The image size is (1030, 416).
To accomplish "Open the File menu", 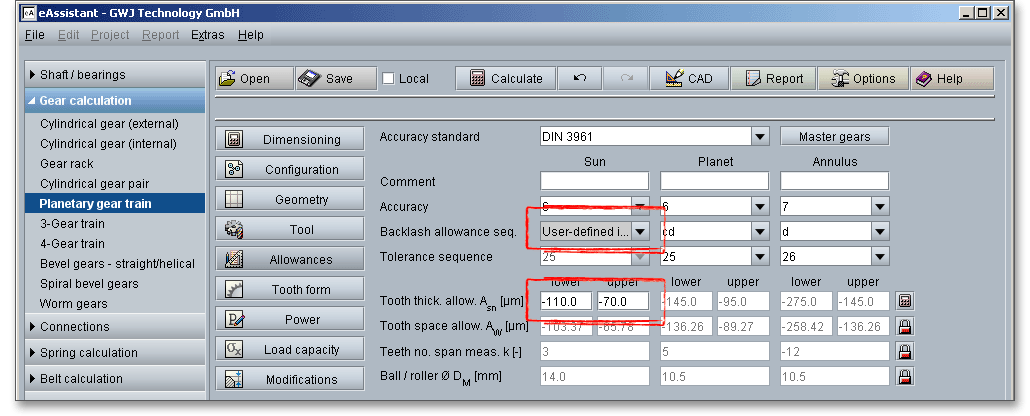I will click(x=34, y=35).
